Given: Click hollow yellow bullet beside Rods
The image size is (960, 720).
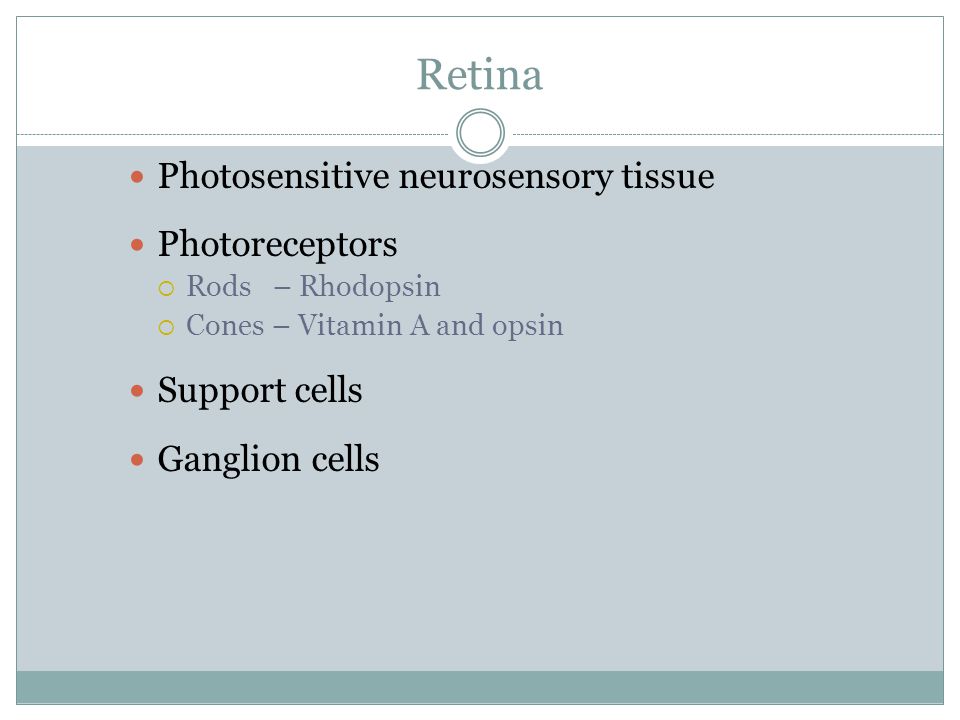Looking at the screenshot, I should [x=166, y=288].
